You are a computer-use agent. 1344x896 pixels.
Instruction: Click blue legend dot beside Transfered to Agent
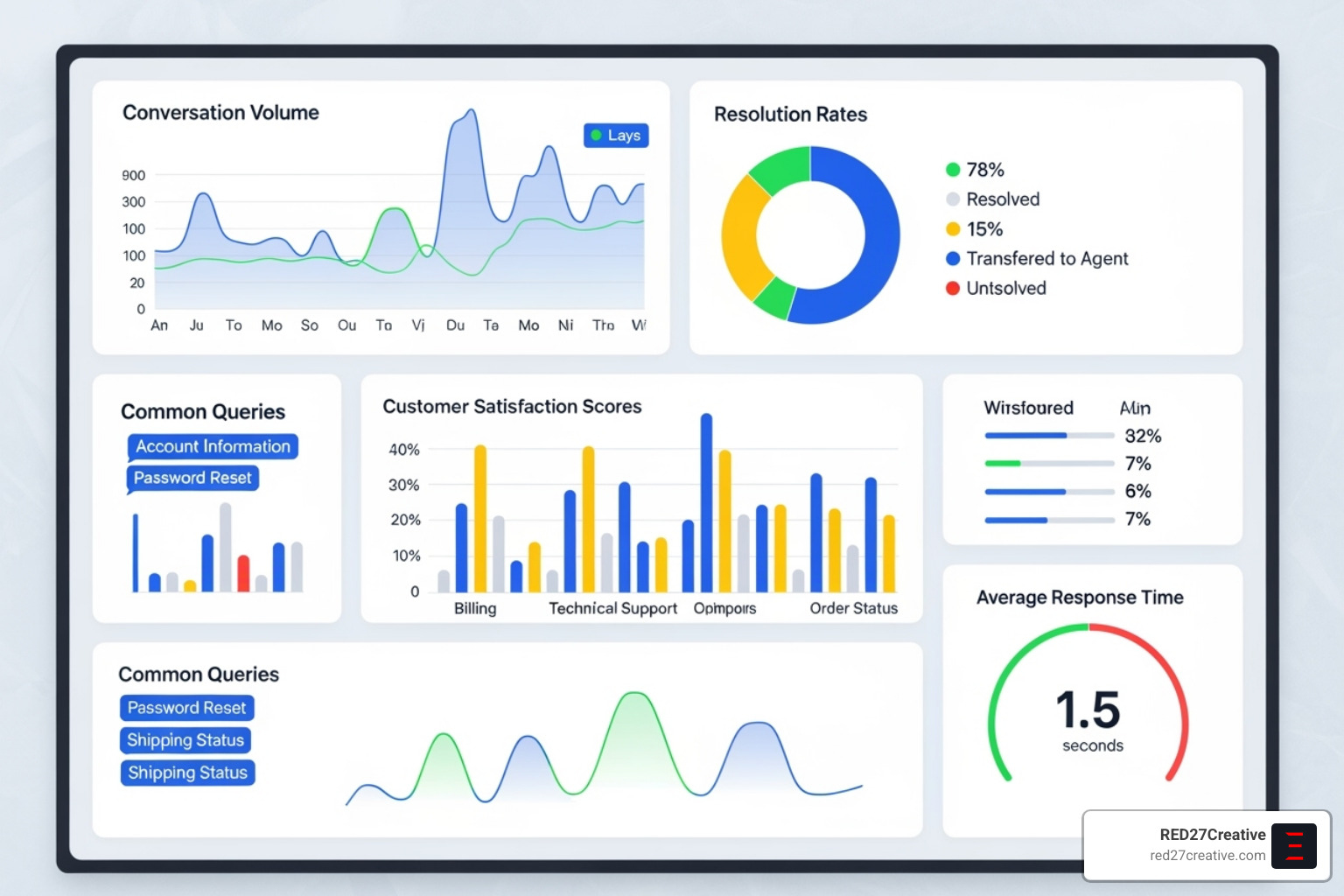(953, 259)
